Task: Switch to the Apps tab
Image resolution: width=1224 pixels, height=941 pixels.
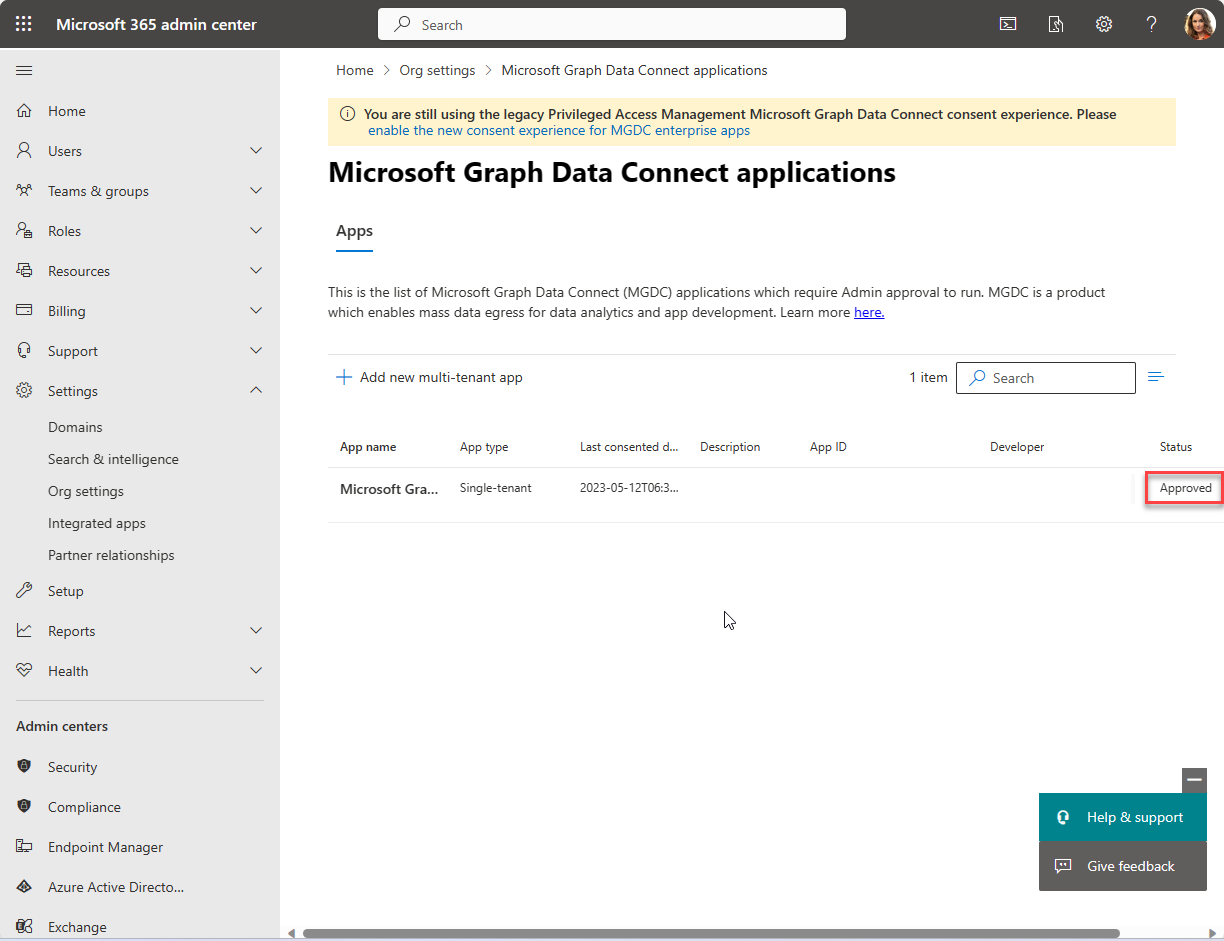Action: (354, 231)
